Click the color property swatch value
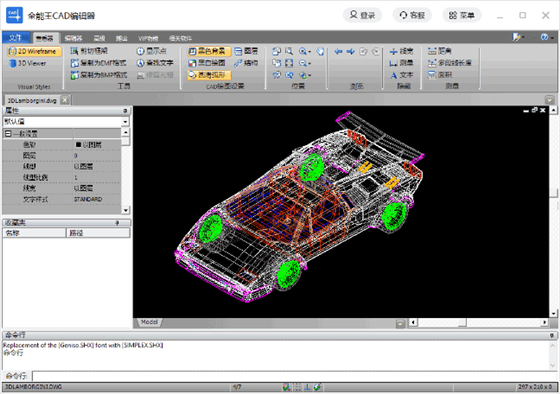The width and height of the screenshot is (560, 394). (x=89, y=145)
